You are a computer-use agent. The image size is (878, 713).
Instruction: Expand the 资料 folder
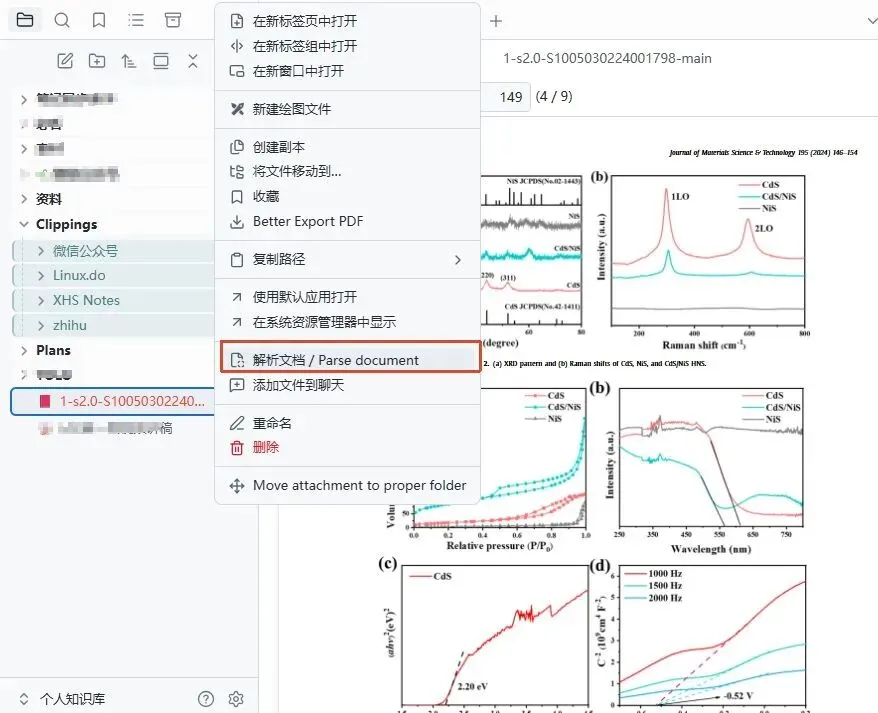tap(24, 199)
